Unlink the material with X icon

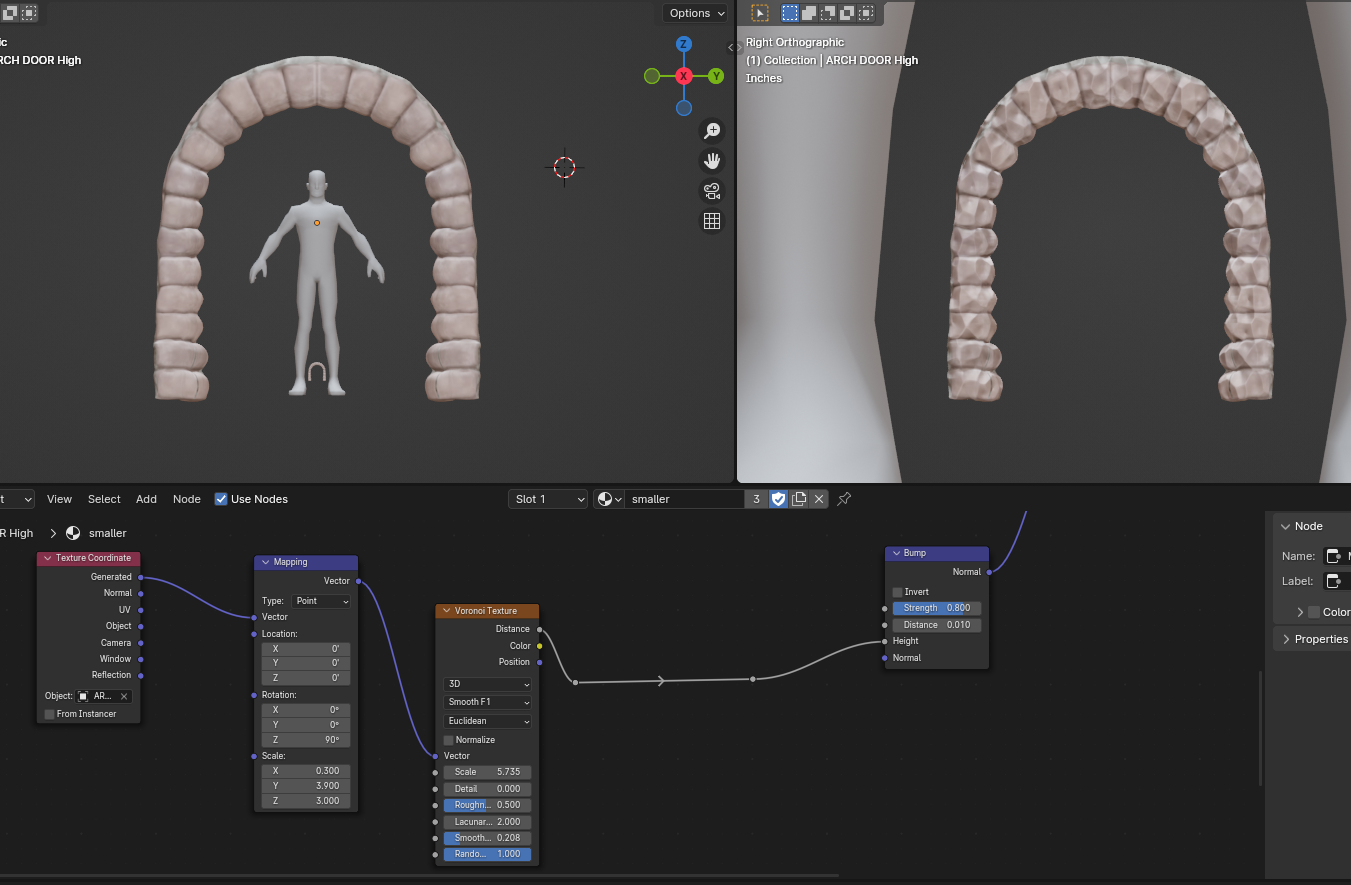pyautogui.click(x=819, y=499)
